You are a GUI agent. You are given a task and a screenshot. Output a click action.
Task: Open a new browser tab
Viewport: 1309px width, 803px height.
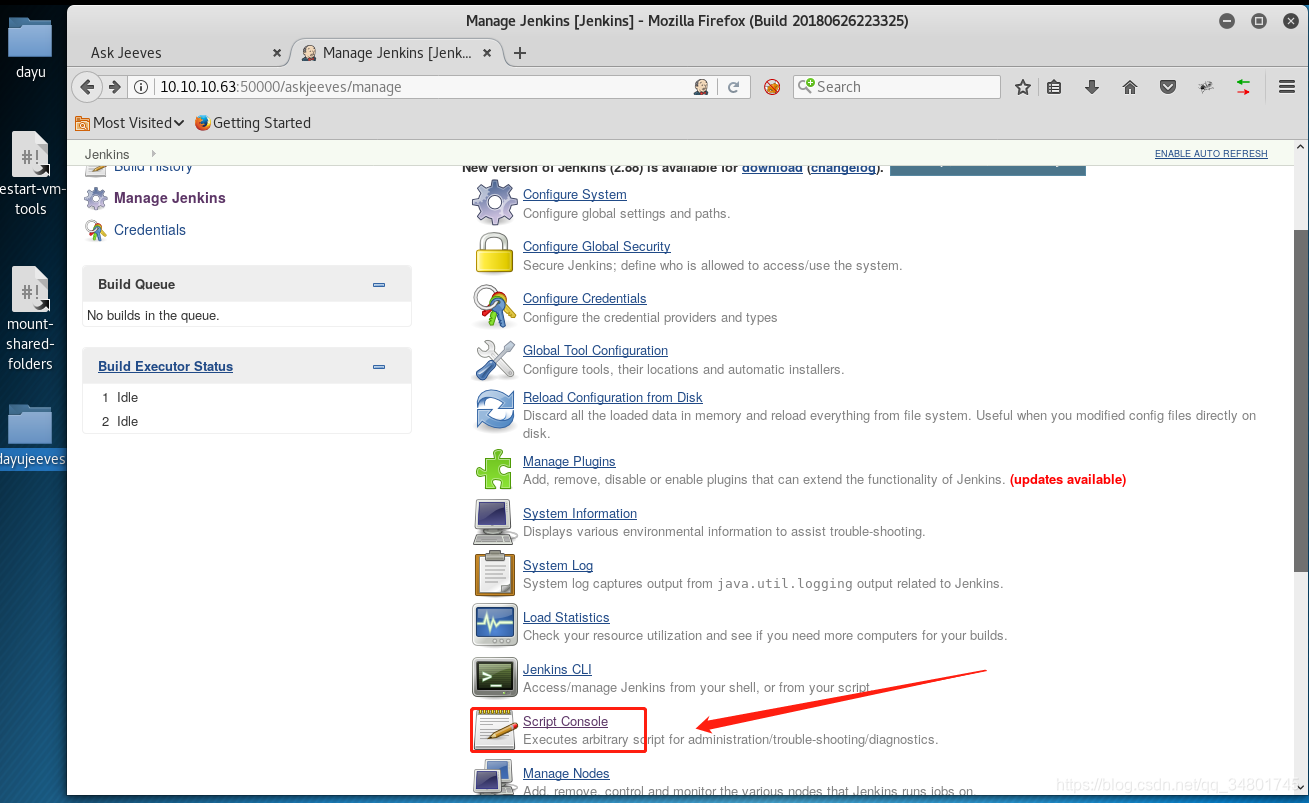pyautogui.click(x=519, y=53)
